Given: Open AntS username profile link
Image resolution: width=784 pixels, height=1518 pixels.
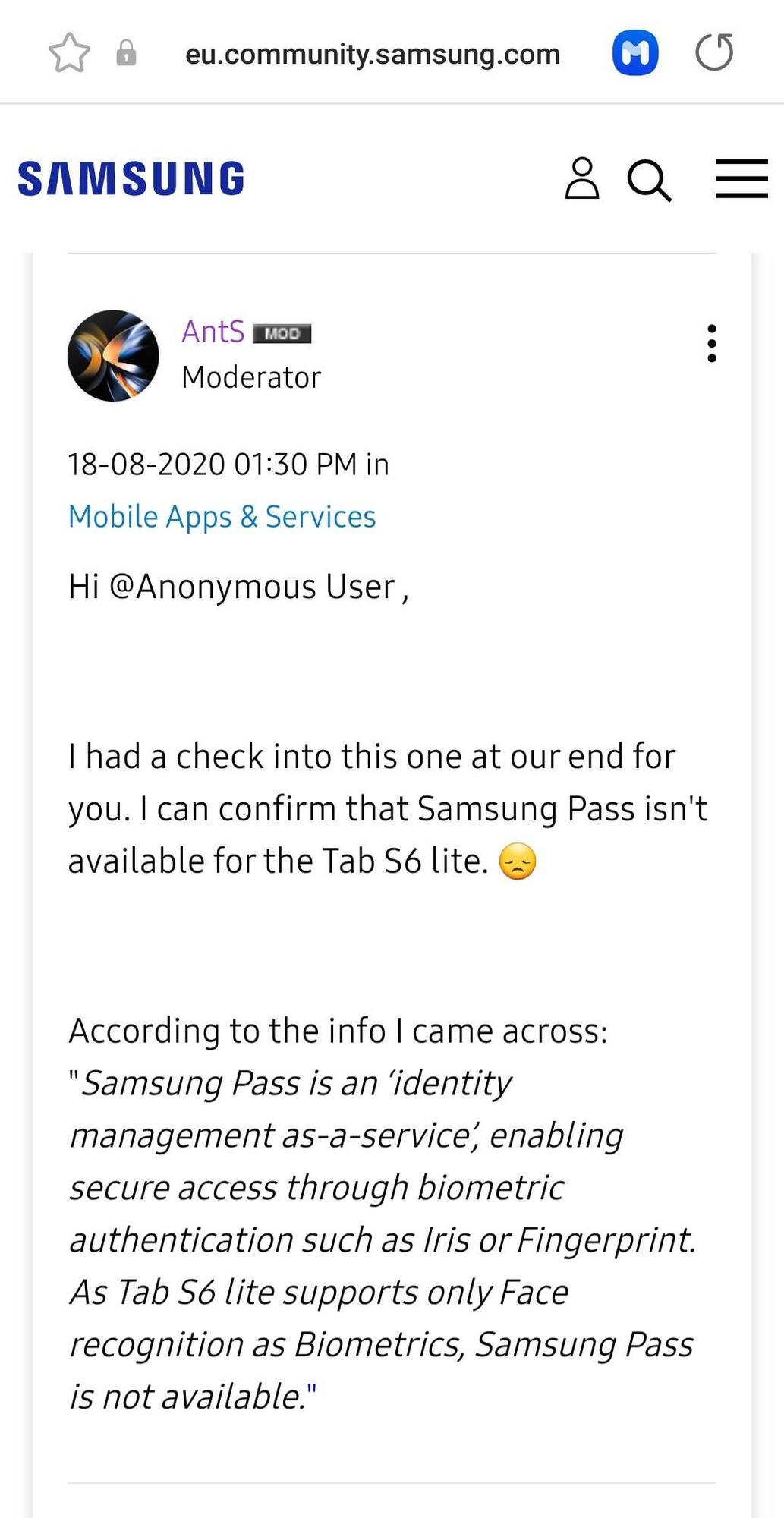Looking at the screenshot, I should click(213, 332).
